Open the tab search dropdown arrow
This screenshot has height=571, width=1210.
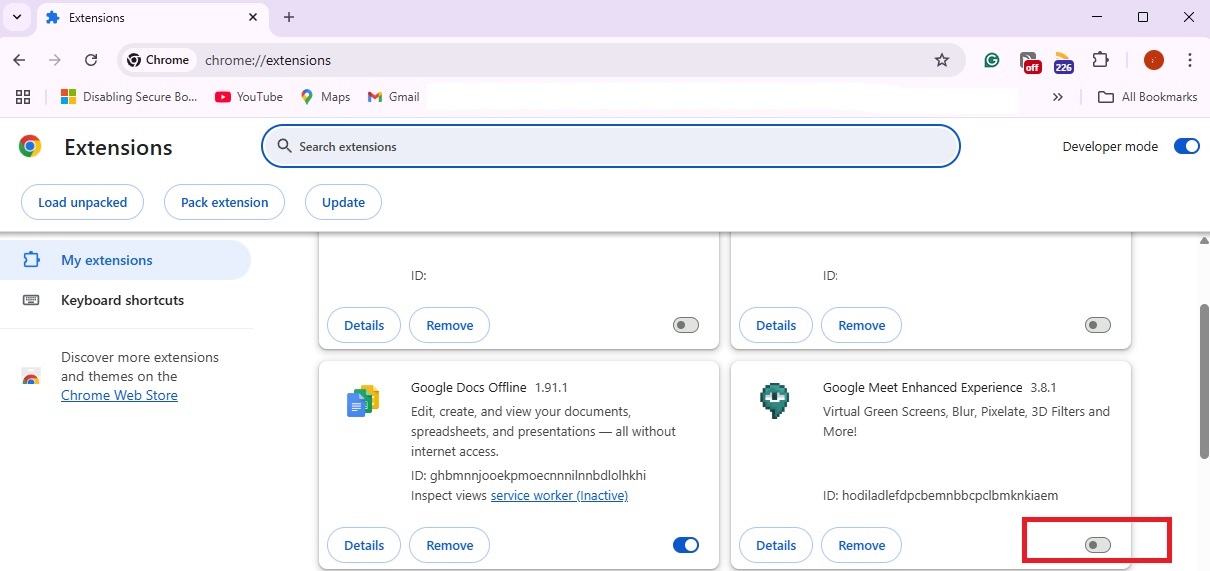coord(17,17)
